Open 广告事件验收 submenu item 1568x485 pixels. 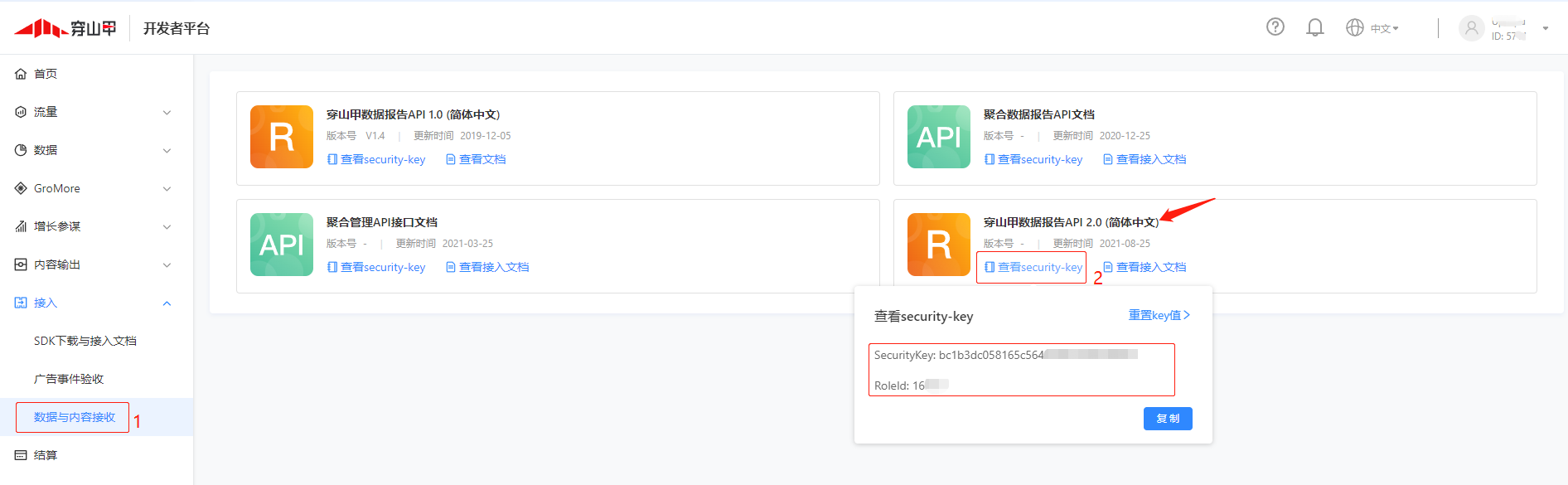[x=69, y=379]
